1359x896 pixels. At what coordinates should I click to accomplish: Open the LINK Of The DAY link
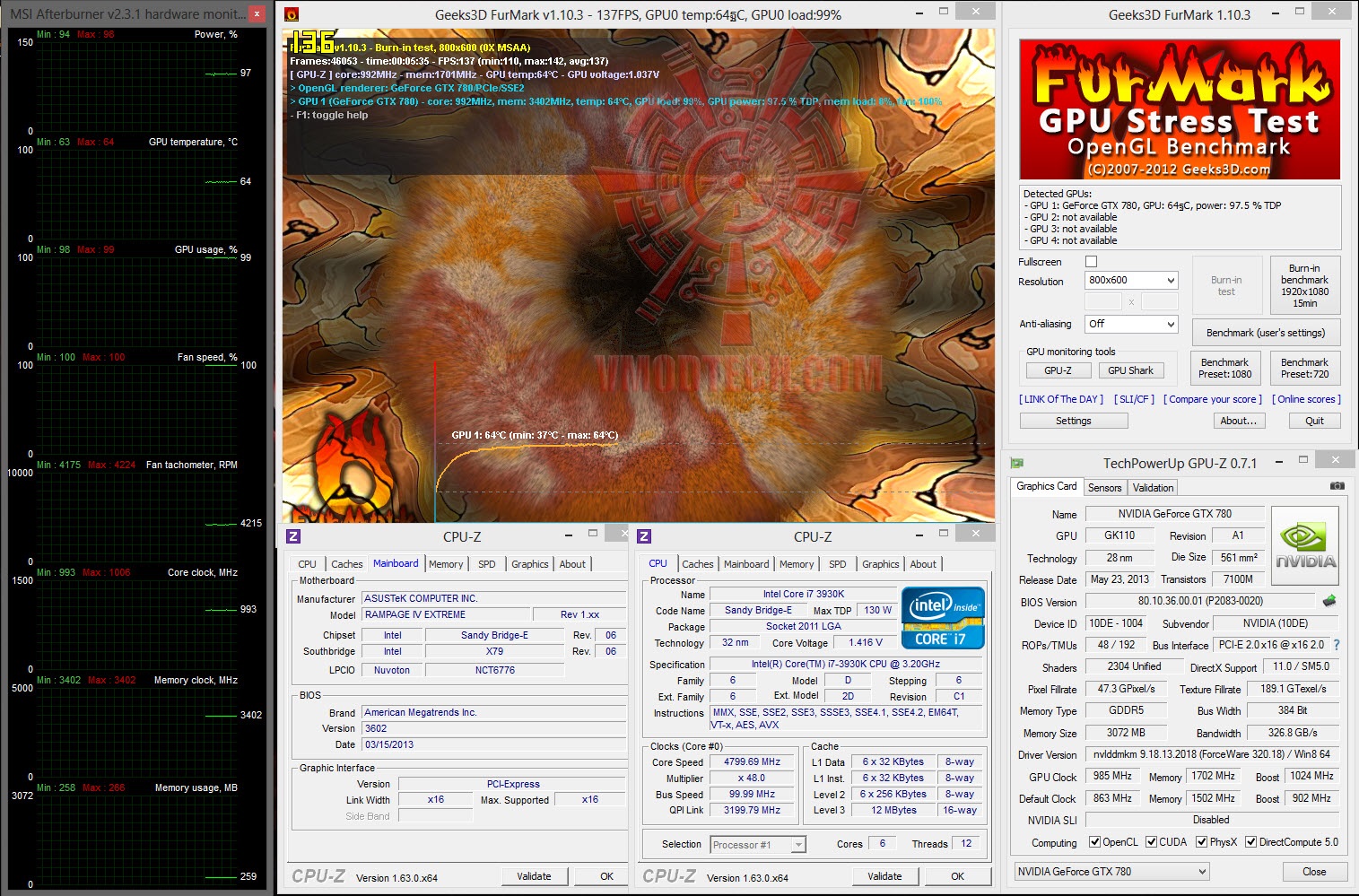tap(1060, 399)
